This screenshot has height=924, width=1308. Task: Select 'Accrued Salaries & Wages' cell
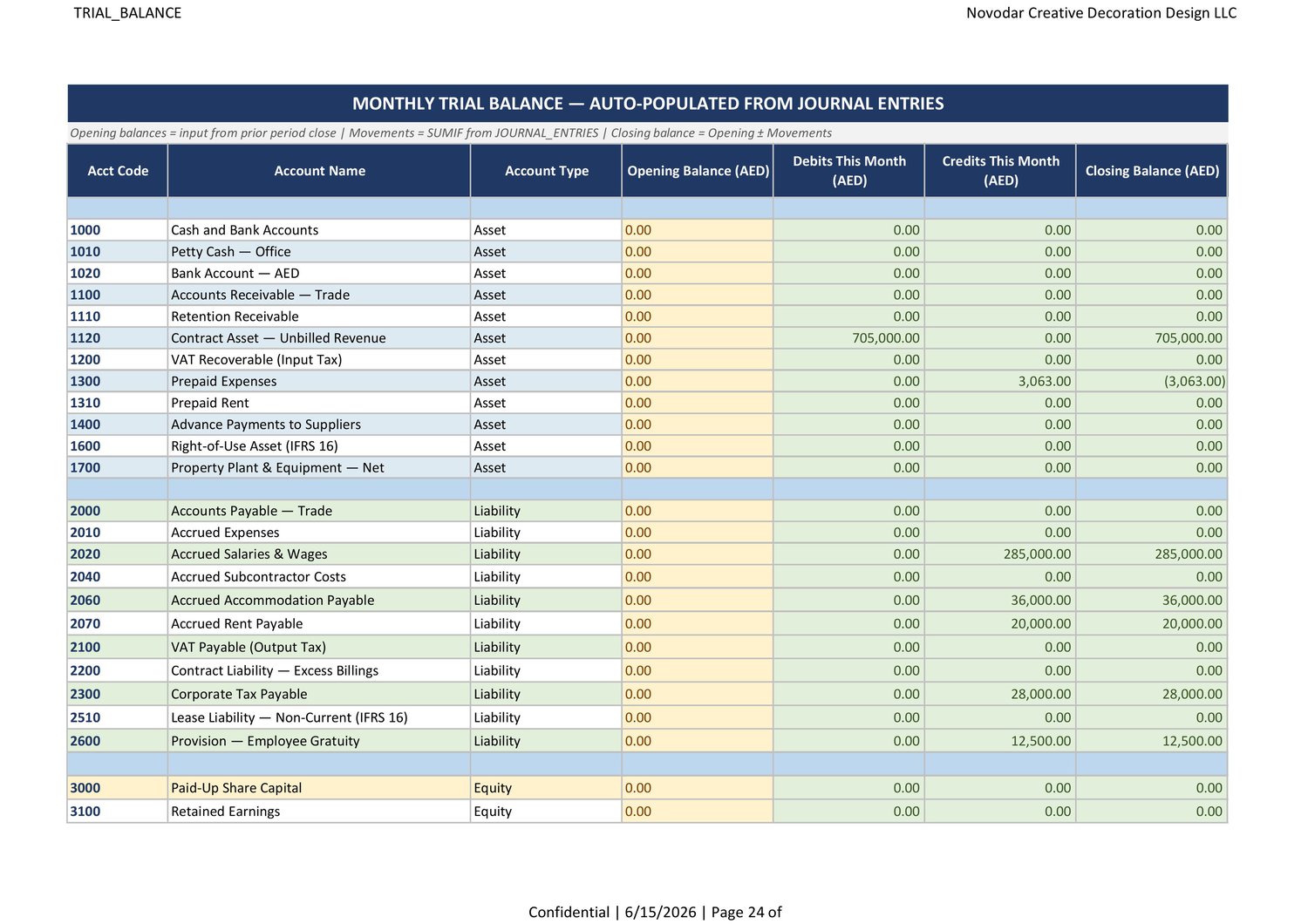click(319, 554)
